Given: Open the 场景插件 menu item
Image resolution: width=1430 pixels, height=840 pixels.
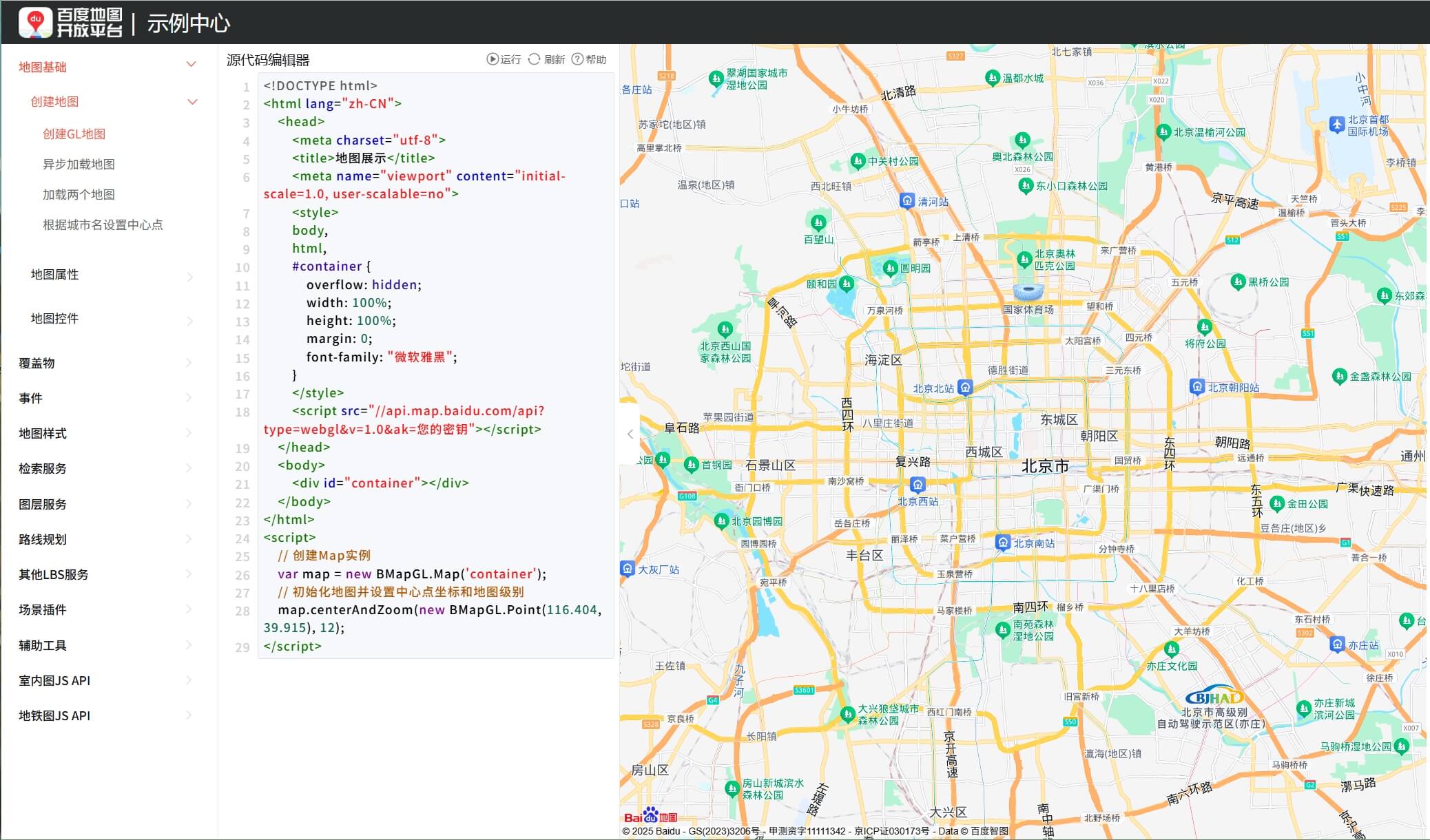Looking at the screenshot, I should pyautogui.click(x=43, y=610).
